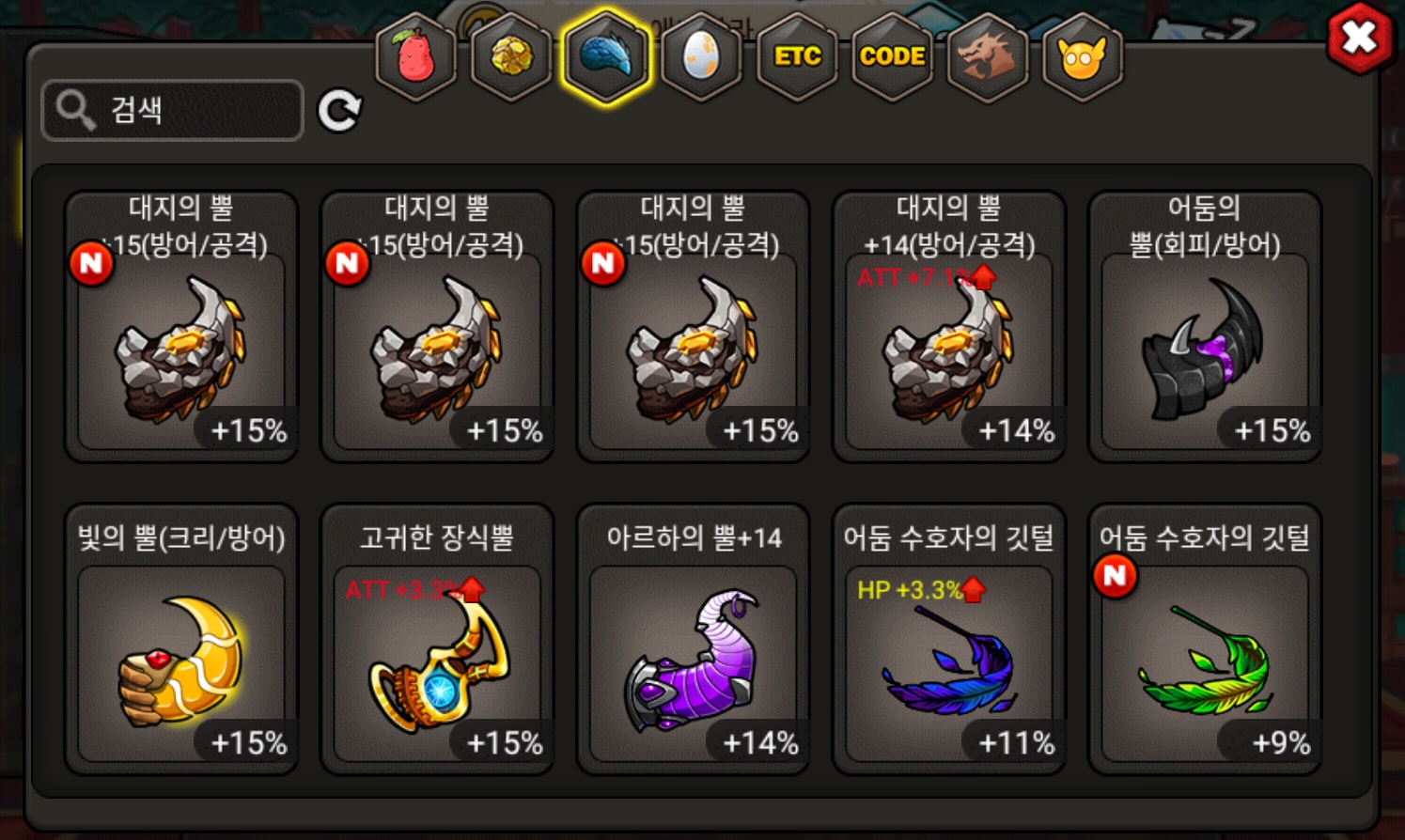Select the blue horn category tab
Viewport: 1405px width, 840px height.
point(607,56)
